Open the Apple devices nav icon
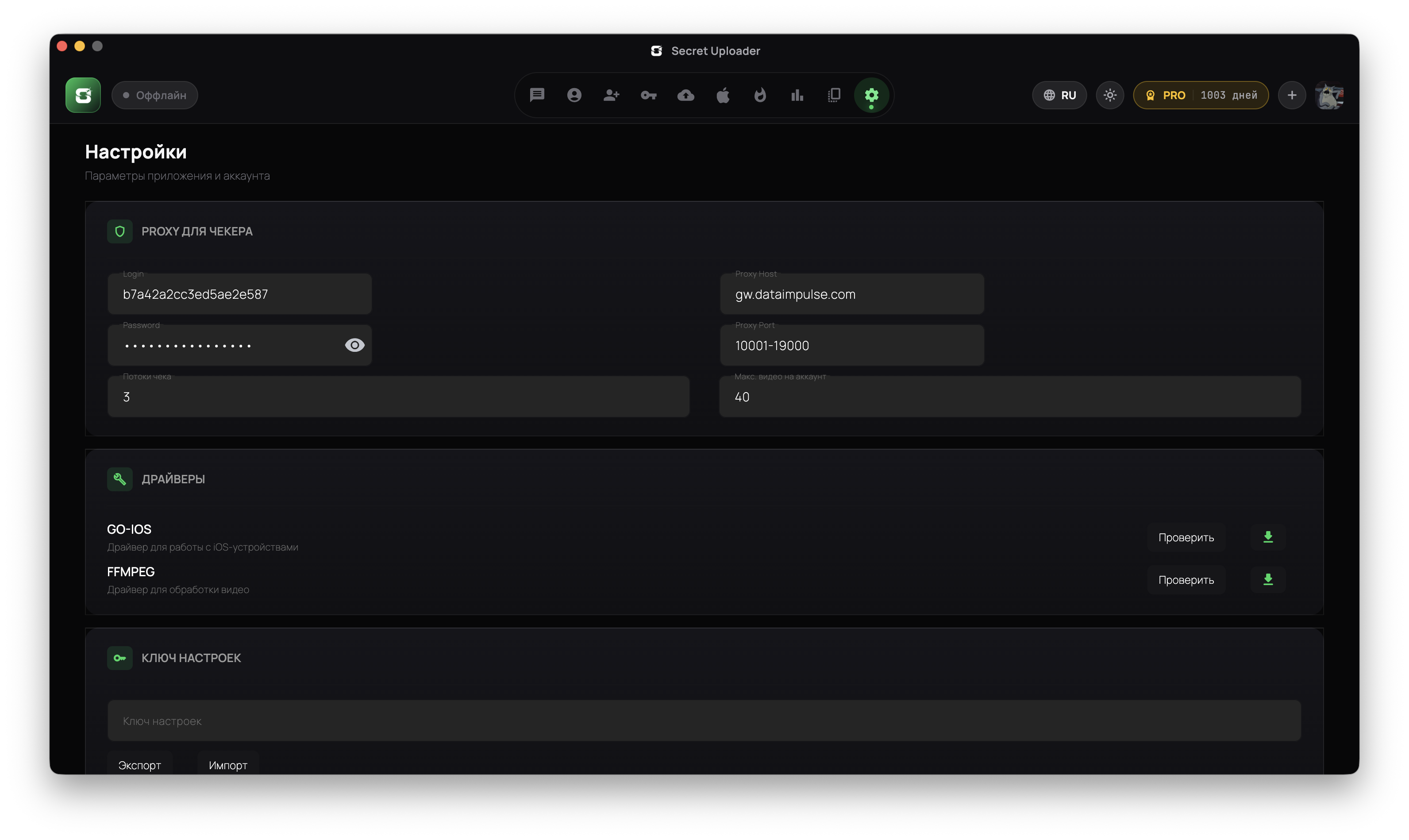 723,95
